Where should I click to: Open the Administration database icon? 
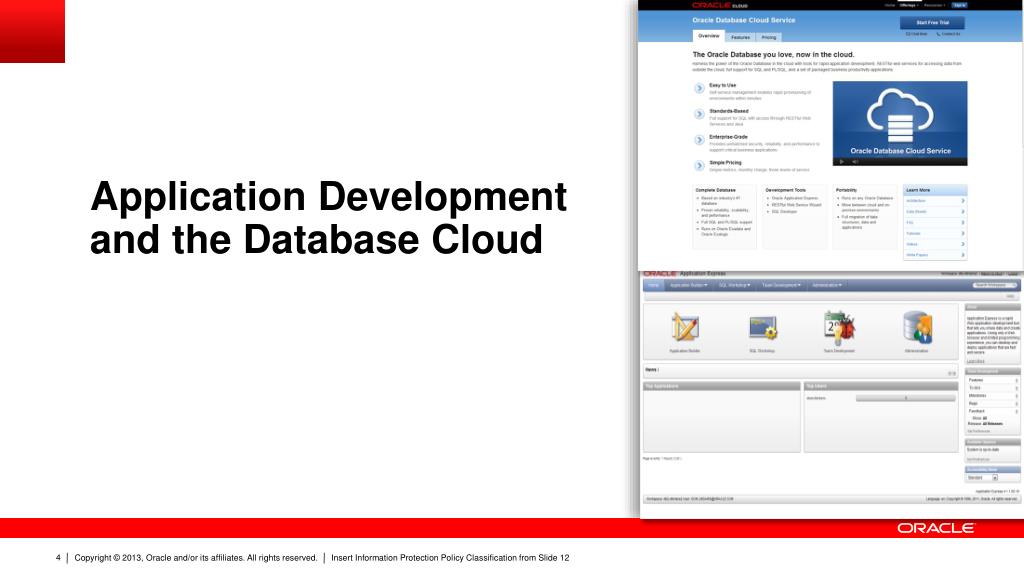pos(916,327)
